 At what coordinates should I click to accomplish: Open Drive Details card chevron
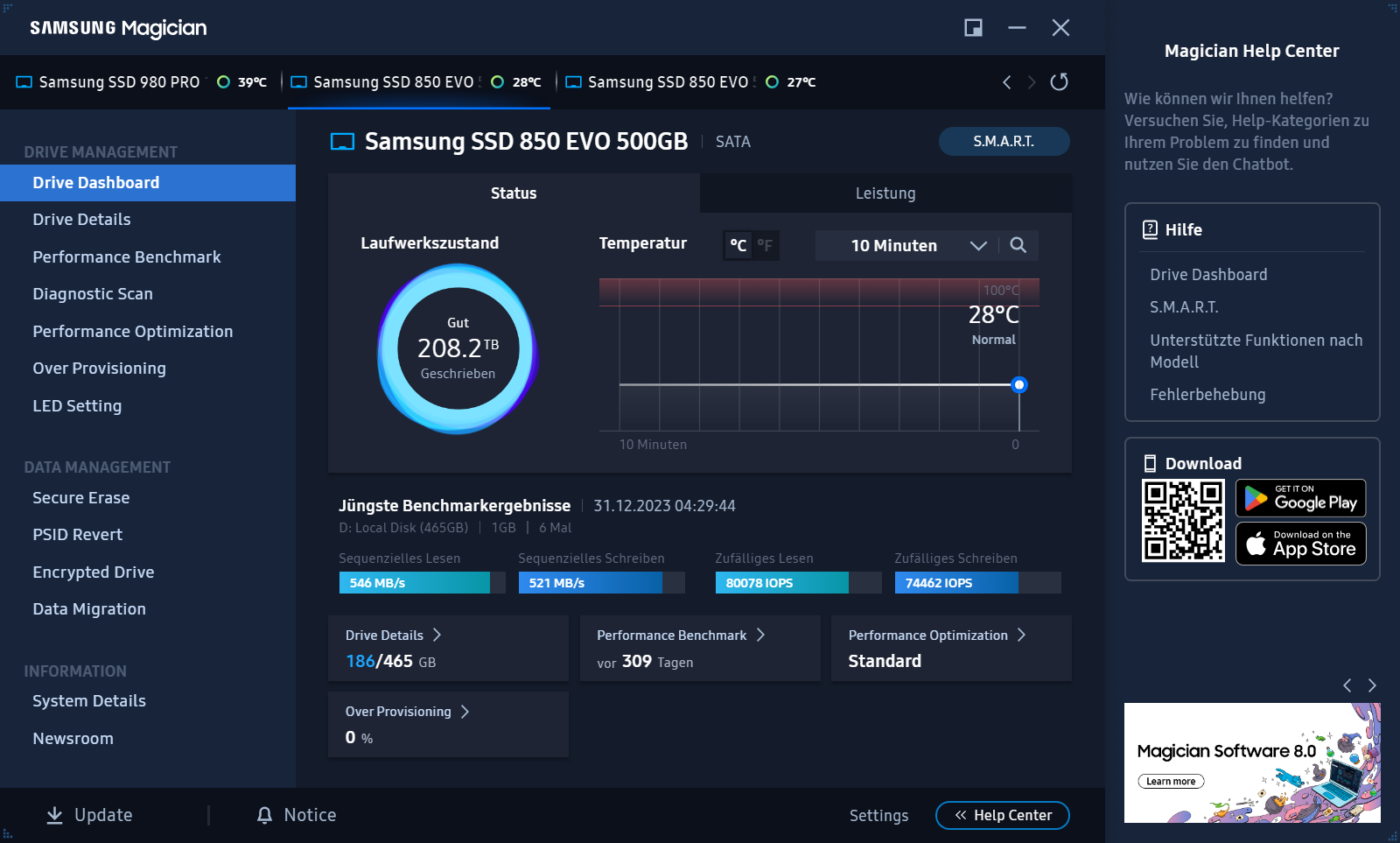[437, 635]
